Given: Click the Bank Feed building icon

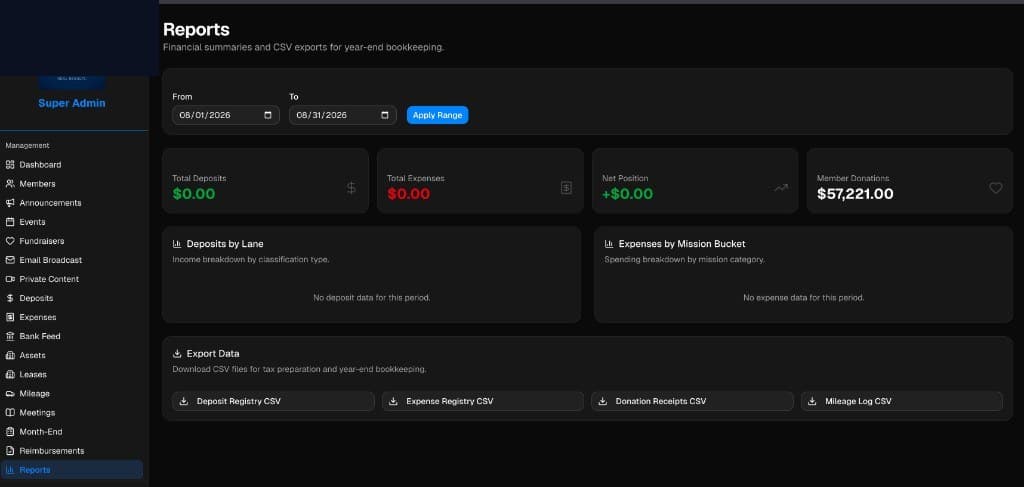Looking at the screenshot, I should pyautogui.click(x=10, y=336).
